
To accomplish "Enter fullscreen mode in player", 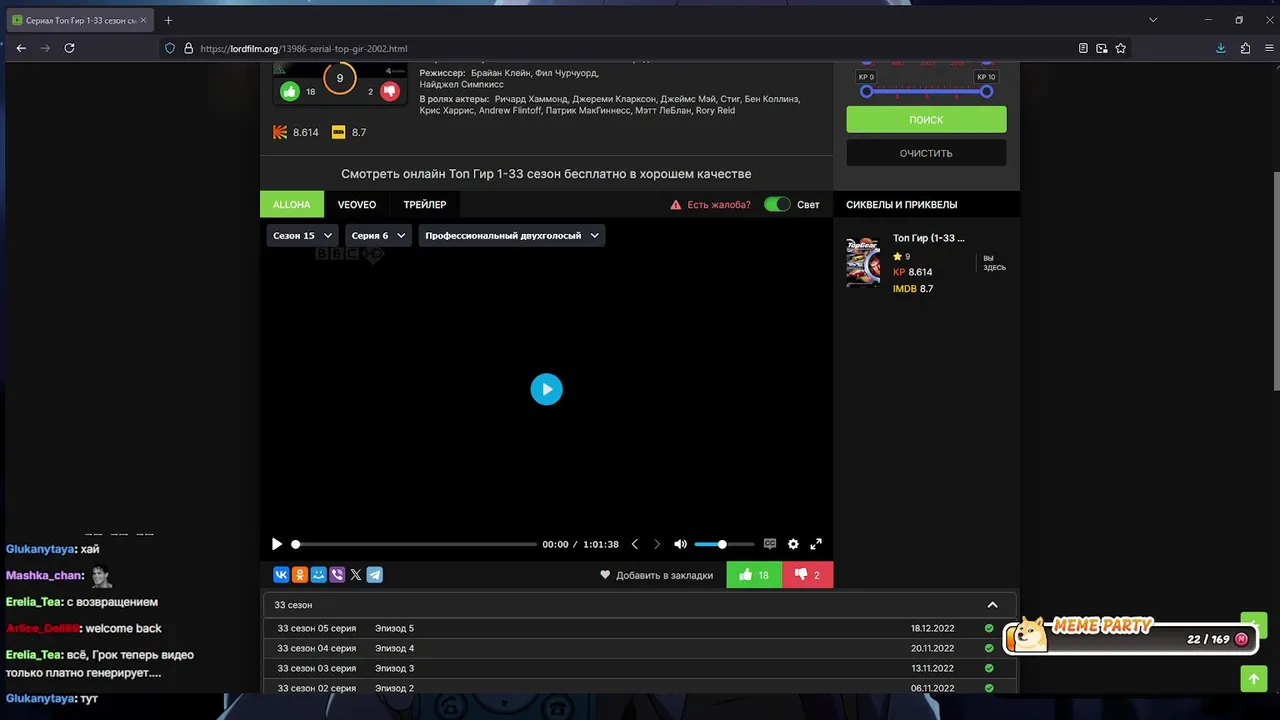I will point(816,544).
